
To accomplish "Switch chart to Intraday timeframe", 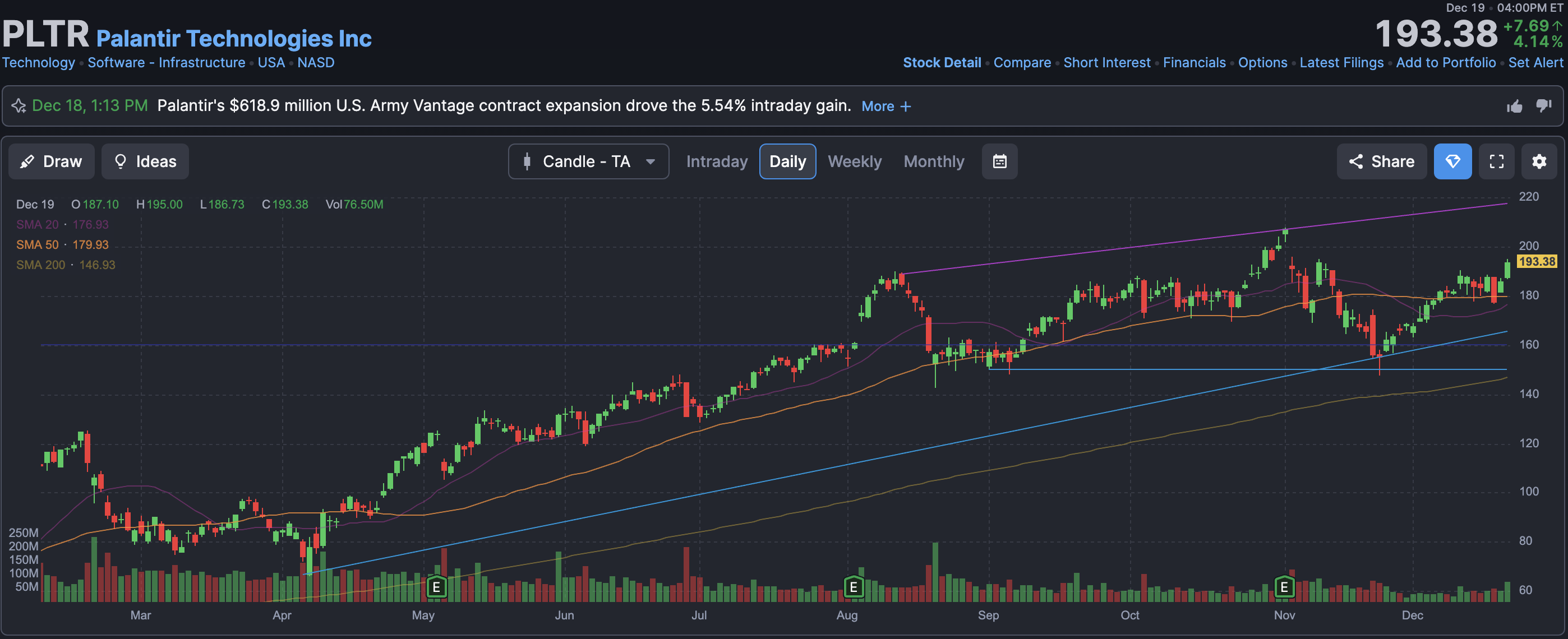I will pyautogui.click(x=717, y=161).
